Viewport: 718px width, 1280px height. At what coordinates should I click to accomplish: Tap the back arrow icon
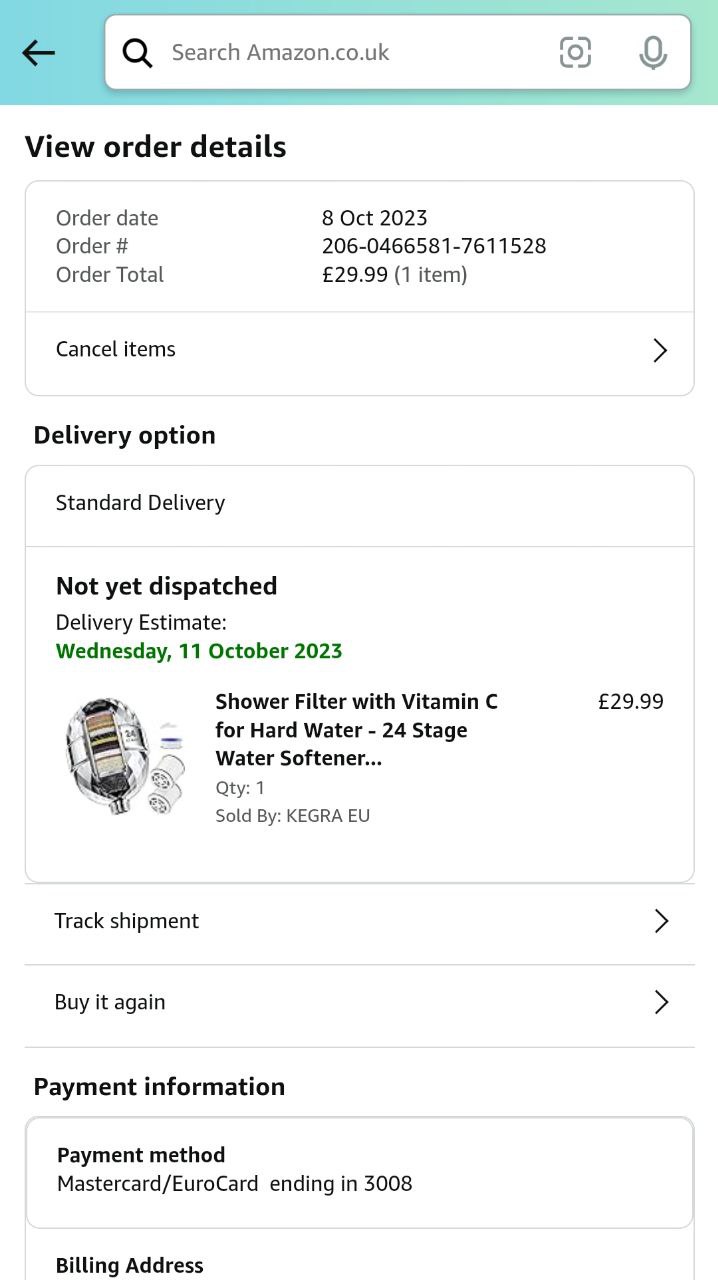pos(38,53)
